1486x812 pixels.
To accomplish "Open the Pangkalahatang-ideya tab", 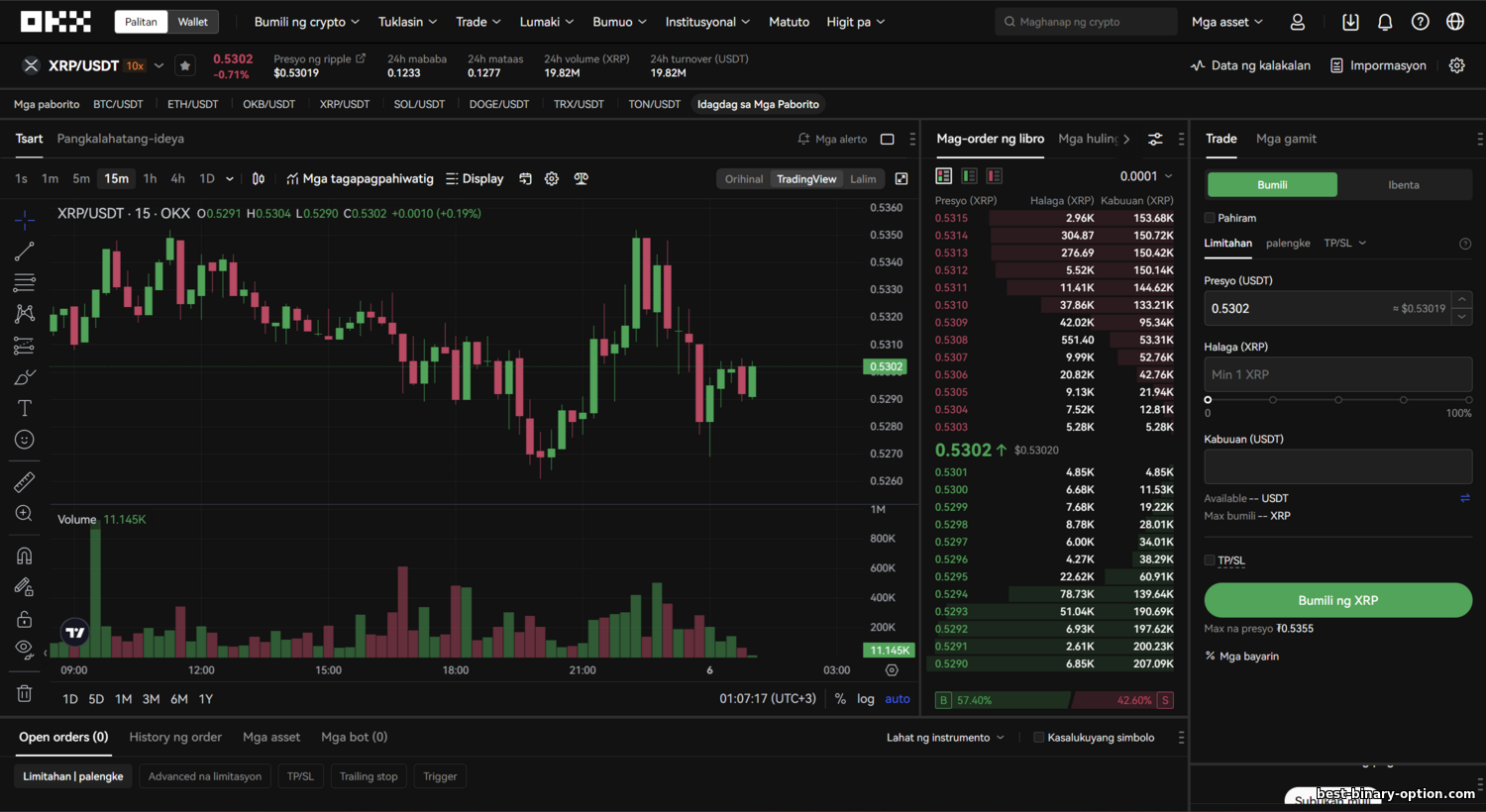I will [120, 139].
